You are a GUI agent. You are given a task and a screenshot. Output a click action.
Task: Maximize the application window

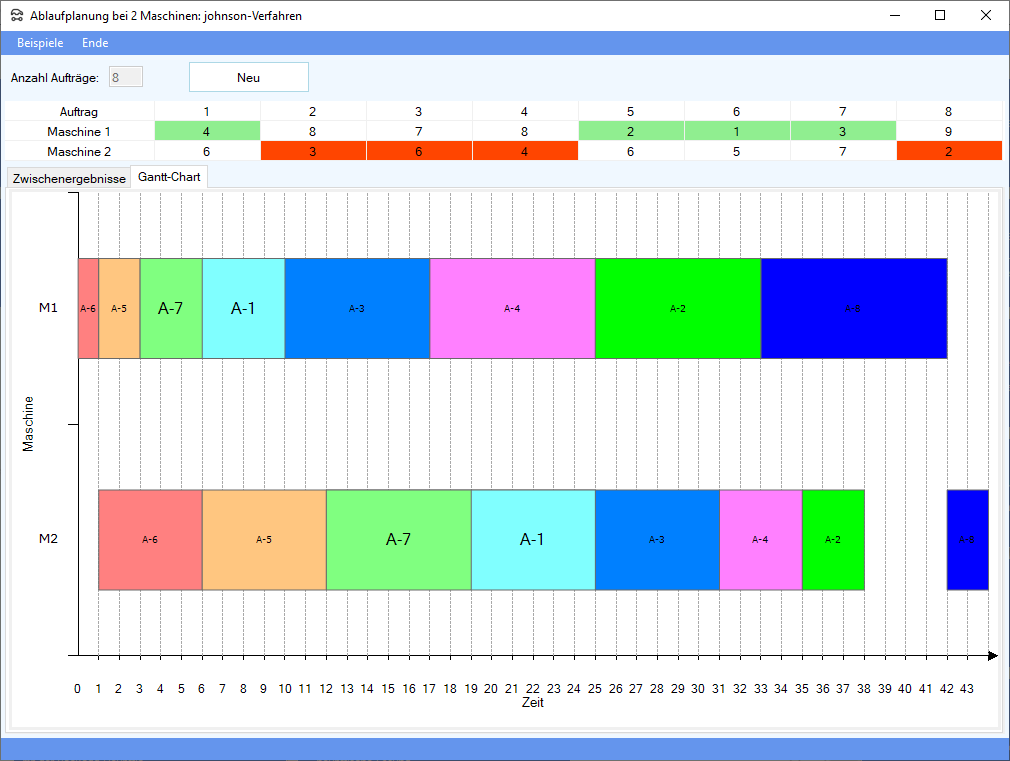(940, 15)
